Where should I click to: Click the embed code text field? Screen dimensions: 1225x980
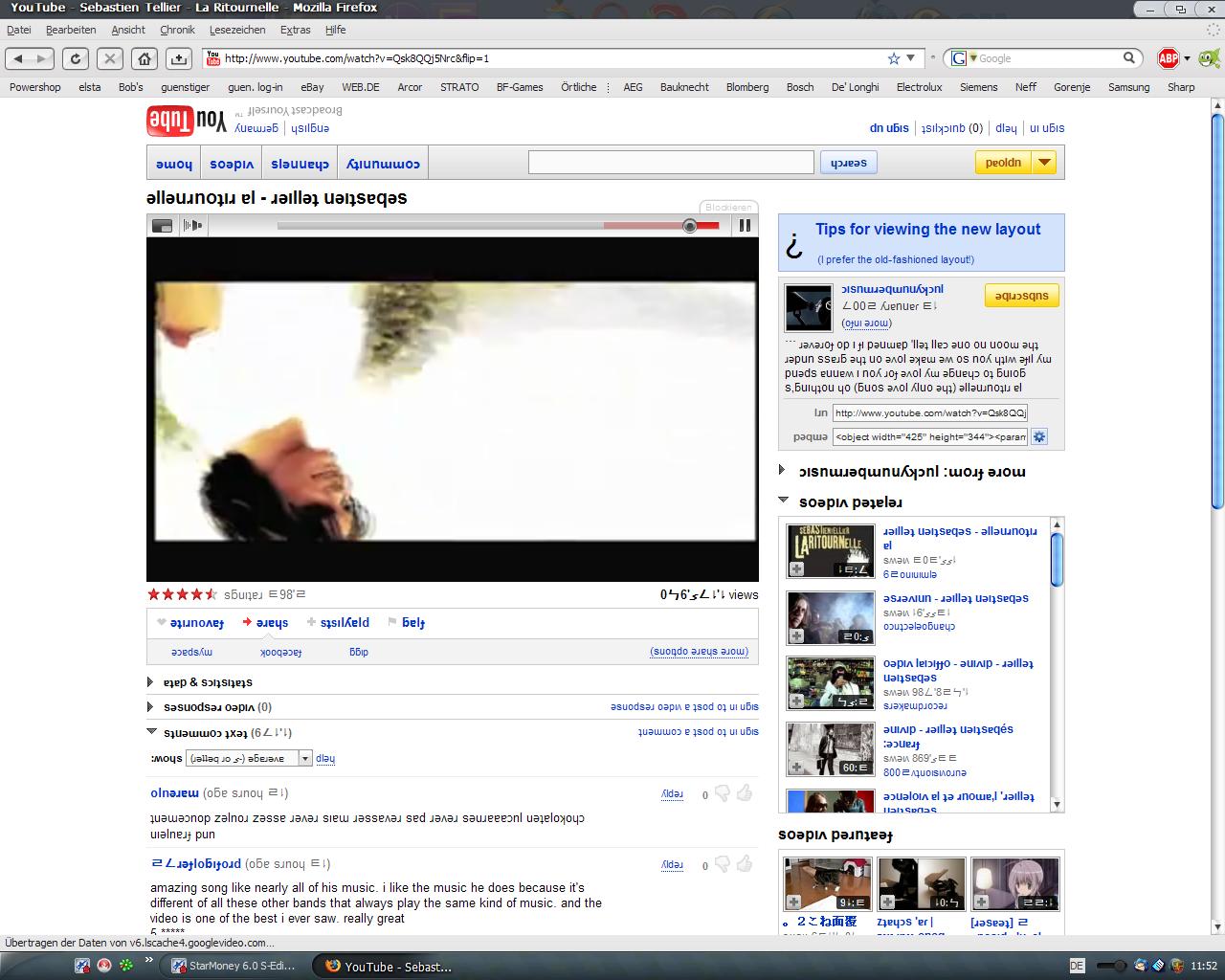(x=930, y=436)
